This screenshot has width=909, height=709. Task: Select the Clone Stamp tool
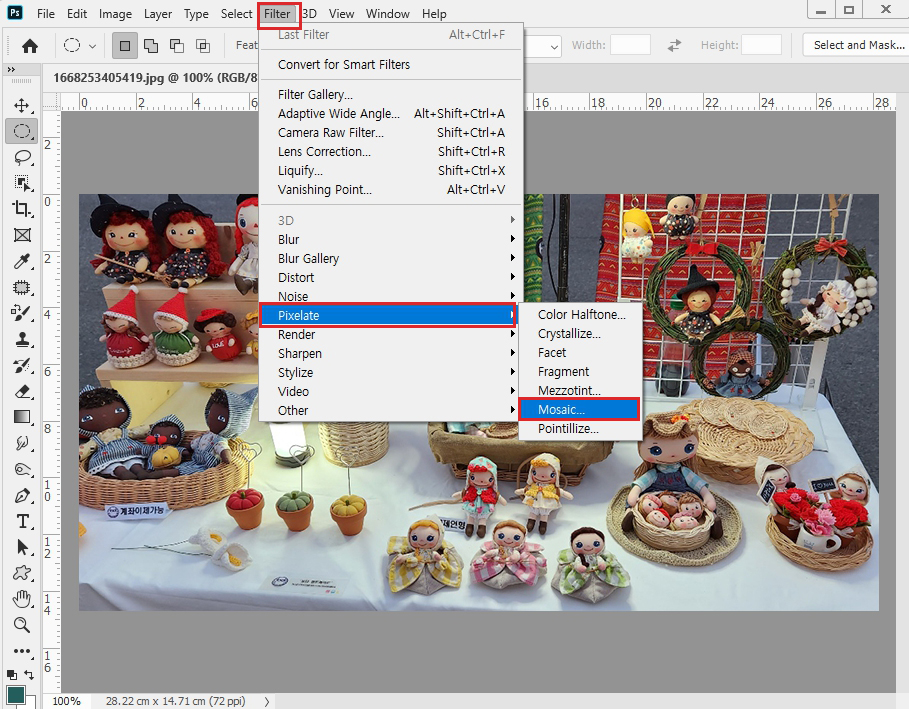[x=21, y=339]
